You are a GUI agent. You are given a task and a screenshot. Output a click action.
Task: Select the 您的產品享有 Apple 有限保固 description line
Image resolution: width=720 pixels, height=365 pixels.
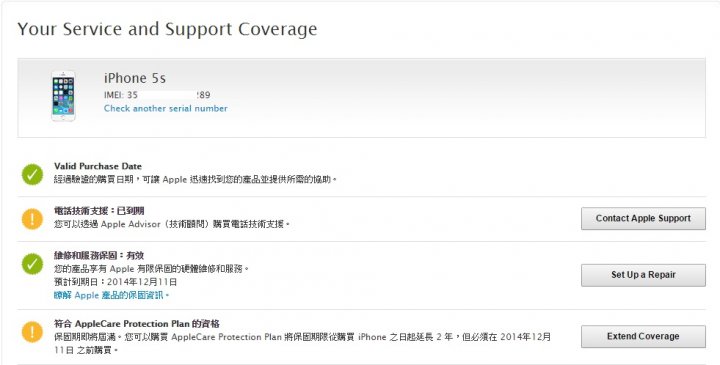(x=152, y=269)
